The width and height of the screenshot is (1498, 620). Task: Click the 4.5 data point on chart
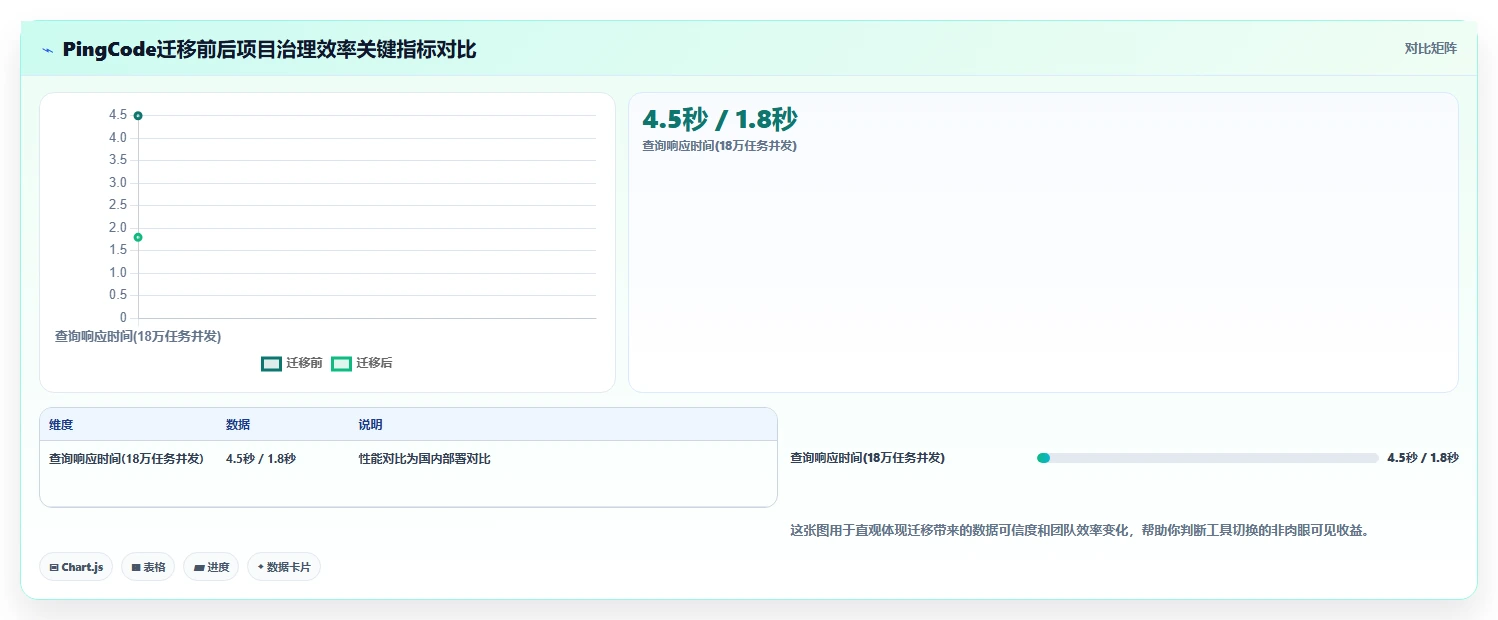coord(138,115)
